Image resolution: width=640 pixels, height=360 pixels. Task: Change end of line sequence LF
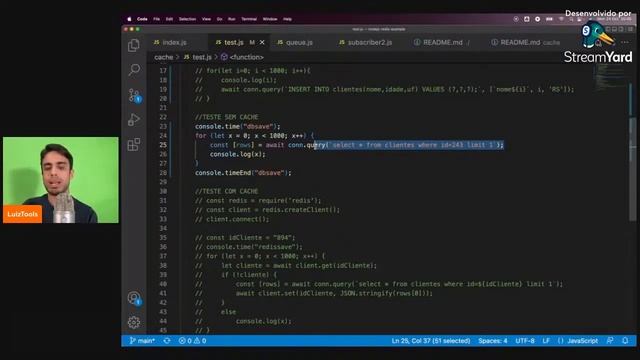(546, 340)
